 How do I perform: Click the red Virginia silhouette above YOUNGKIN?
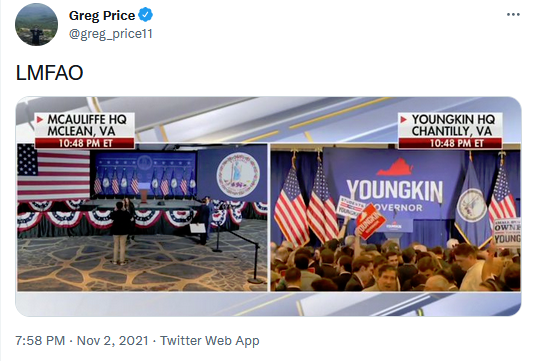(x=394, y=167)
